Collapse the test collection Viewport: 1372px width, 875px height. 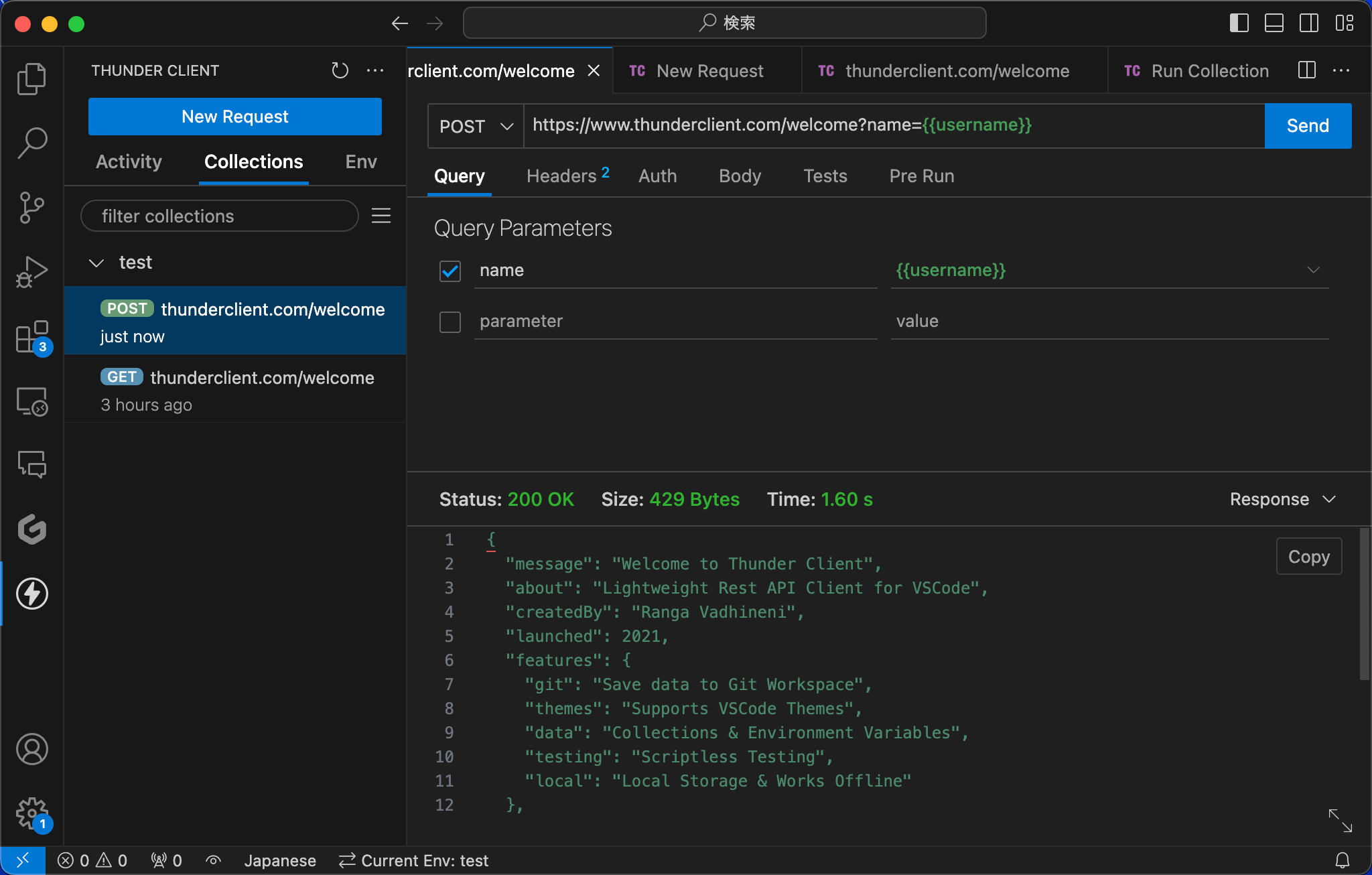pos(96,263)
